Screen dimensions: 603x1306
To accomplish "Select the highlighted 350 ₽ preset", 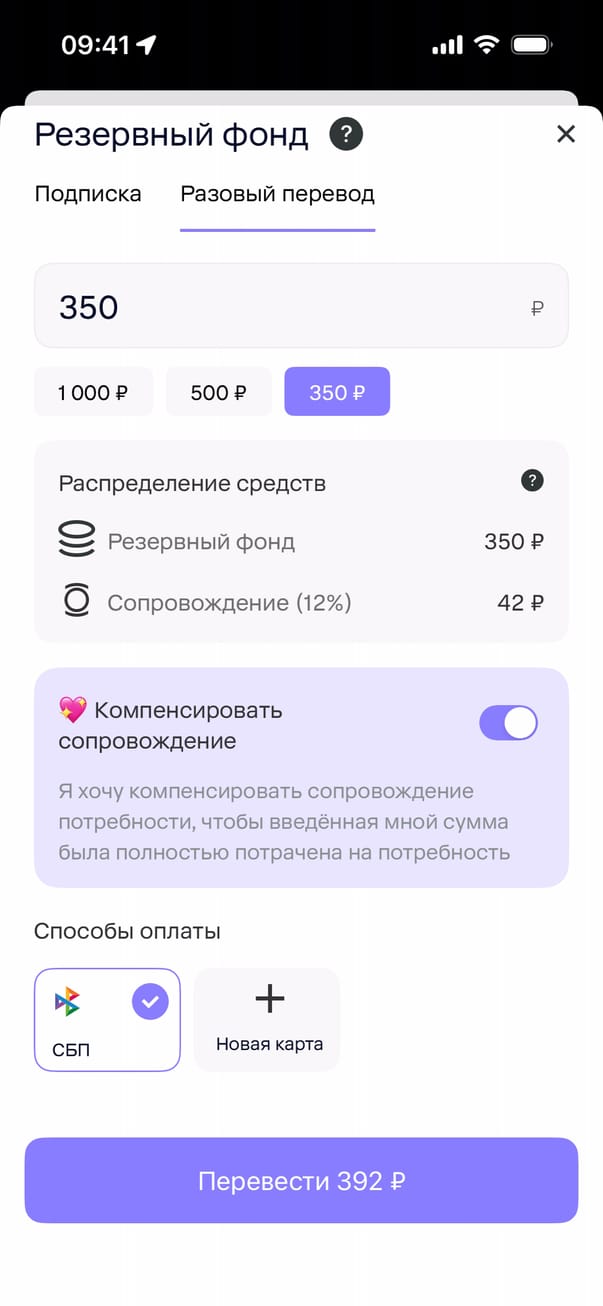I will [337, 392].
